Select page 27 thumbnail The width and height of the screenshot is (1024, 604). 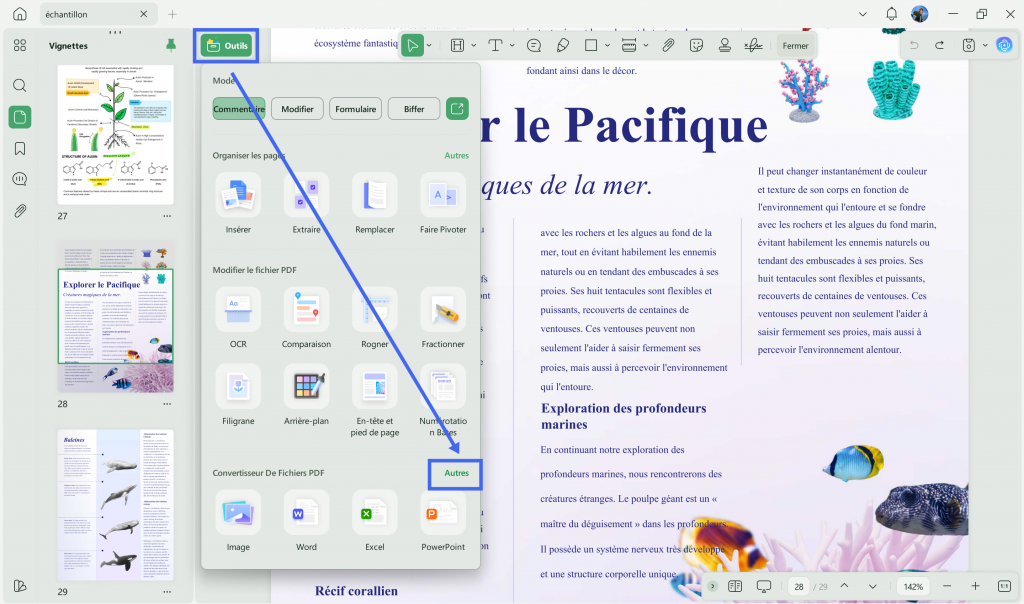click(x=116, y=135)
